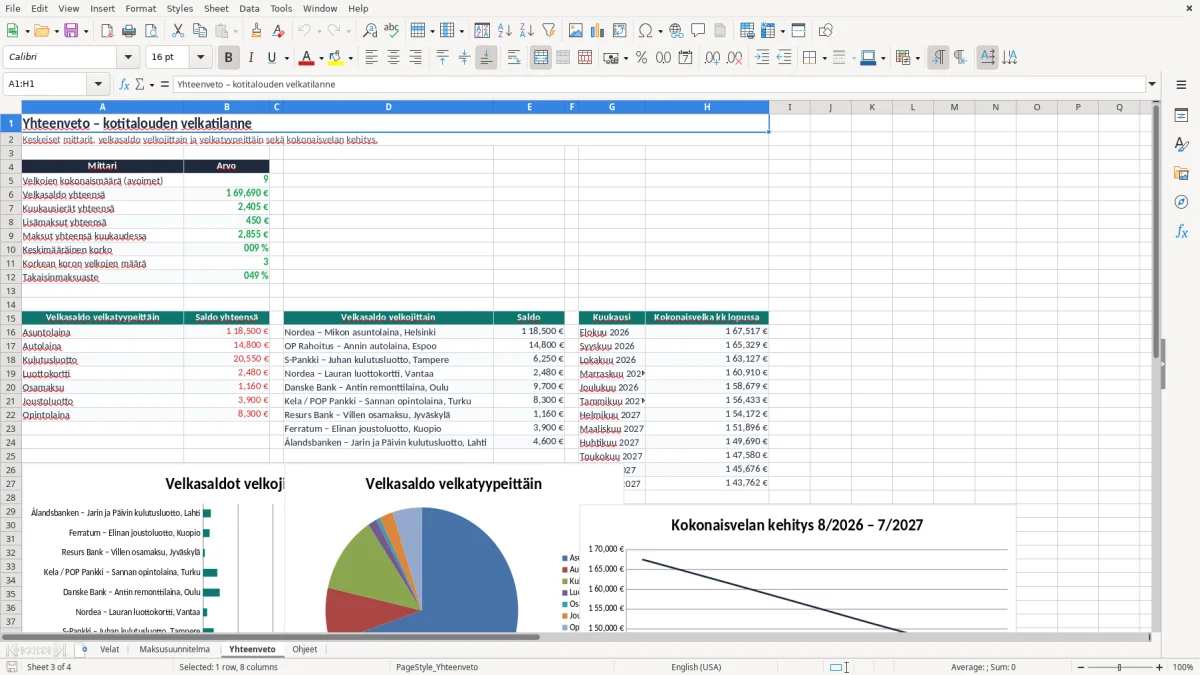Toggle AutoFilter
This screenshot has width=1200, height=675.
pos(548,31)
